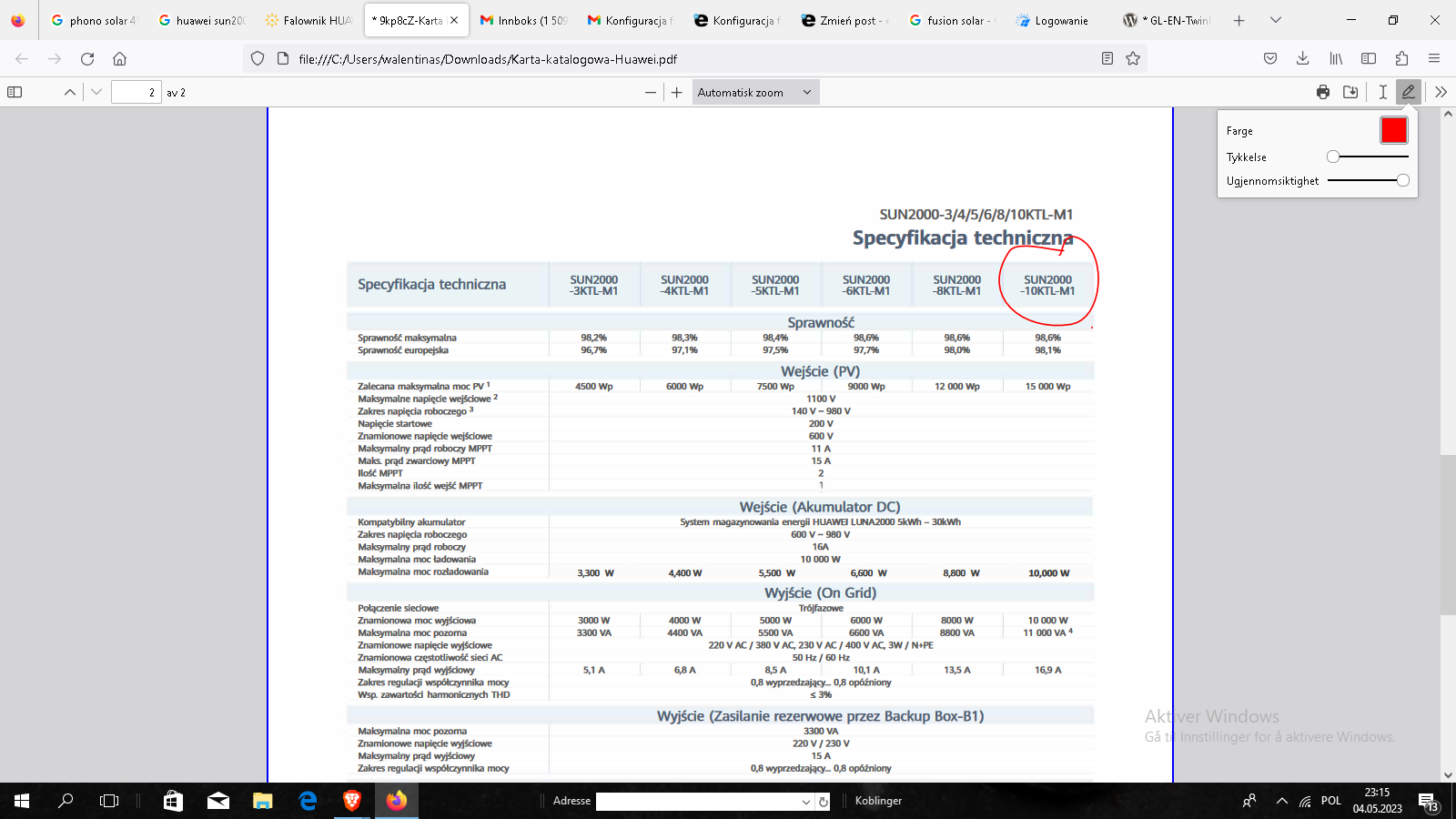
Task: Open File Explorer from taskbar
Action: pos(263,801)
